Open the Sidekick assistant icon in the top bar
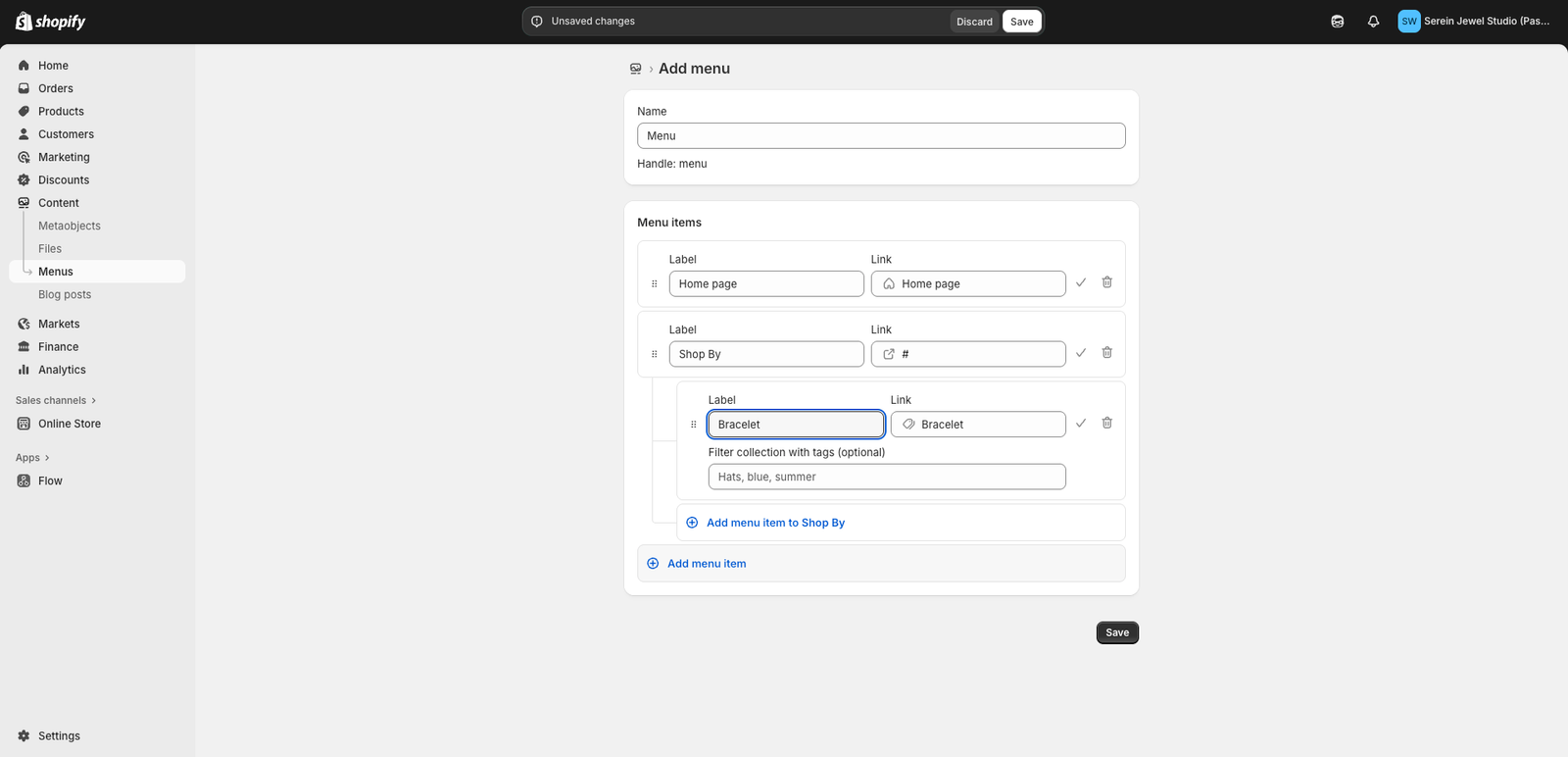Viewport: 1568px width, 757px height. [1337, 22]
